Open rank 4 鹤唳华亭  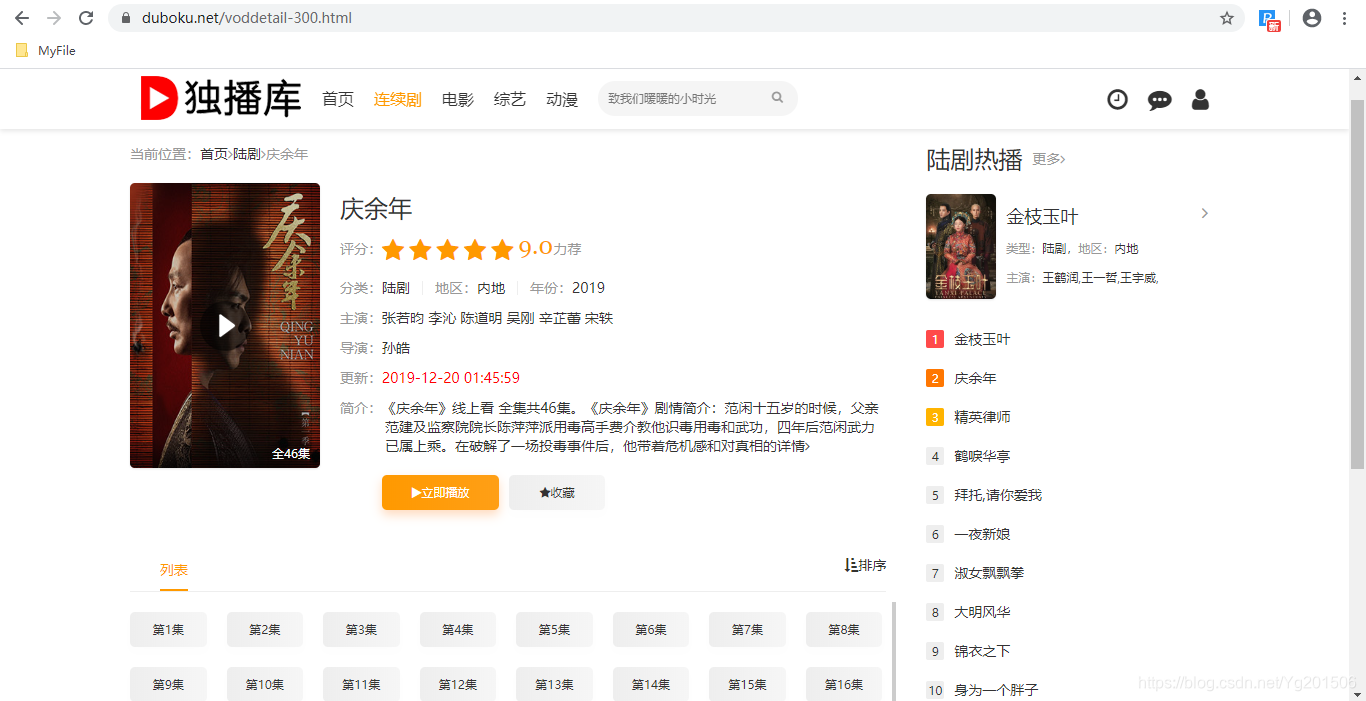click(x=982, y=456)
